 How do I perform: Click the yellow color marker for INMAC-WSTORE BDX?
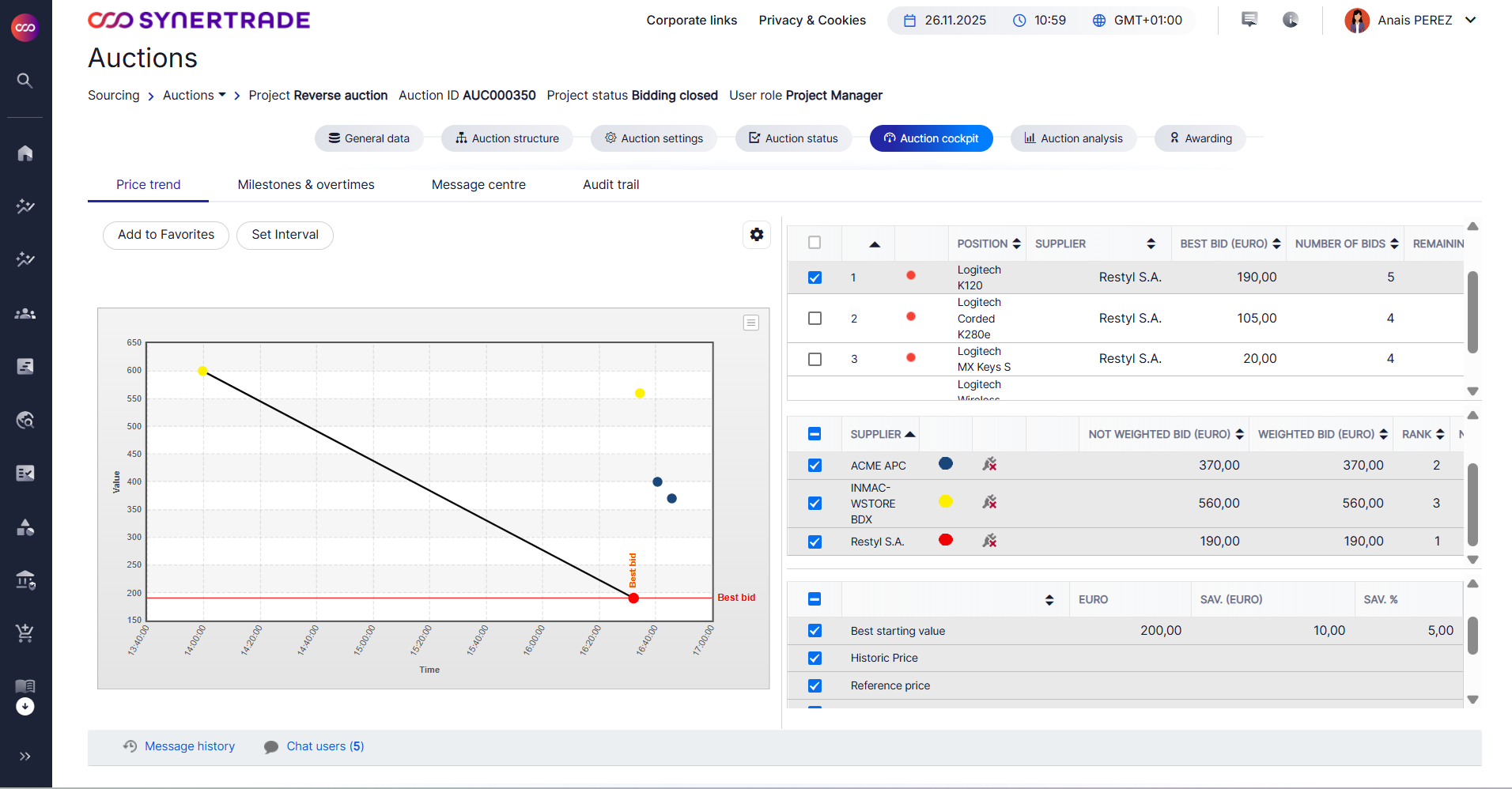point(946,501)
